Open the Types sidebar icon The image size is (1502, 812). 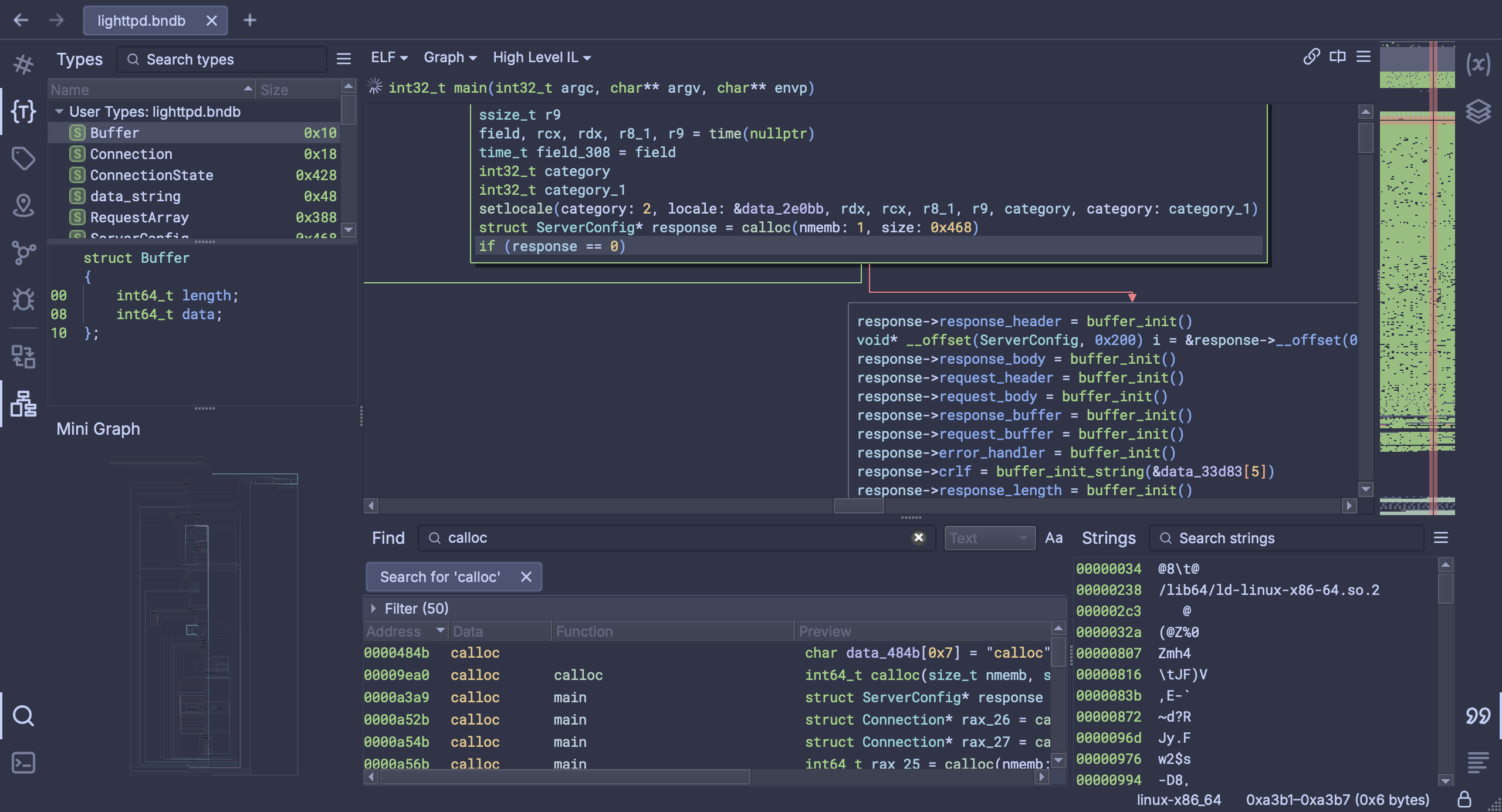tap(23, 111)
